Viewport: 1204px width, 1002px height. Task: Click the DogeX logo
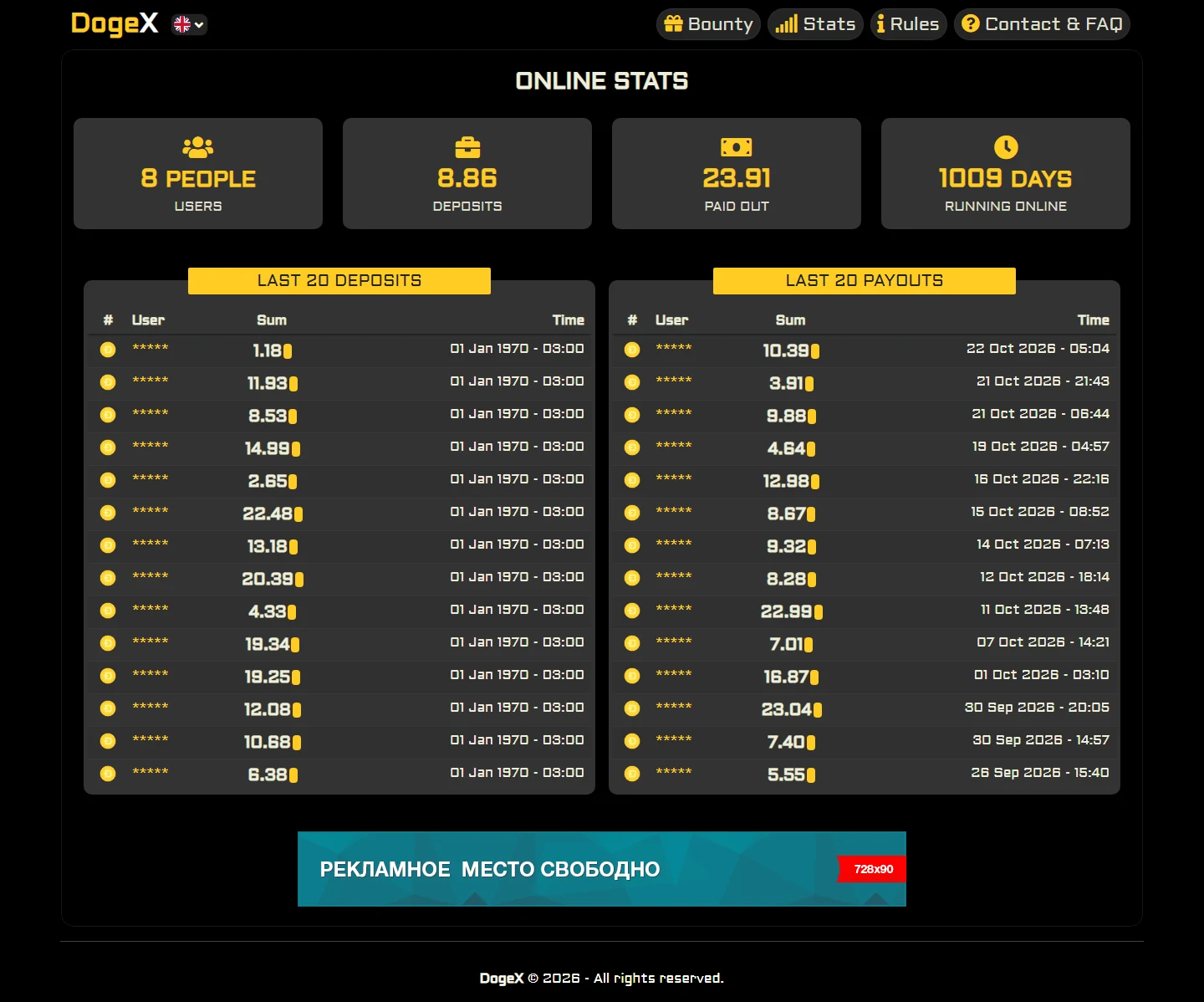[115, 23]
